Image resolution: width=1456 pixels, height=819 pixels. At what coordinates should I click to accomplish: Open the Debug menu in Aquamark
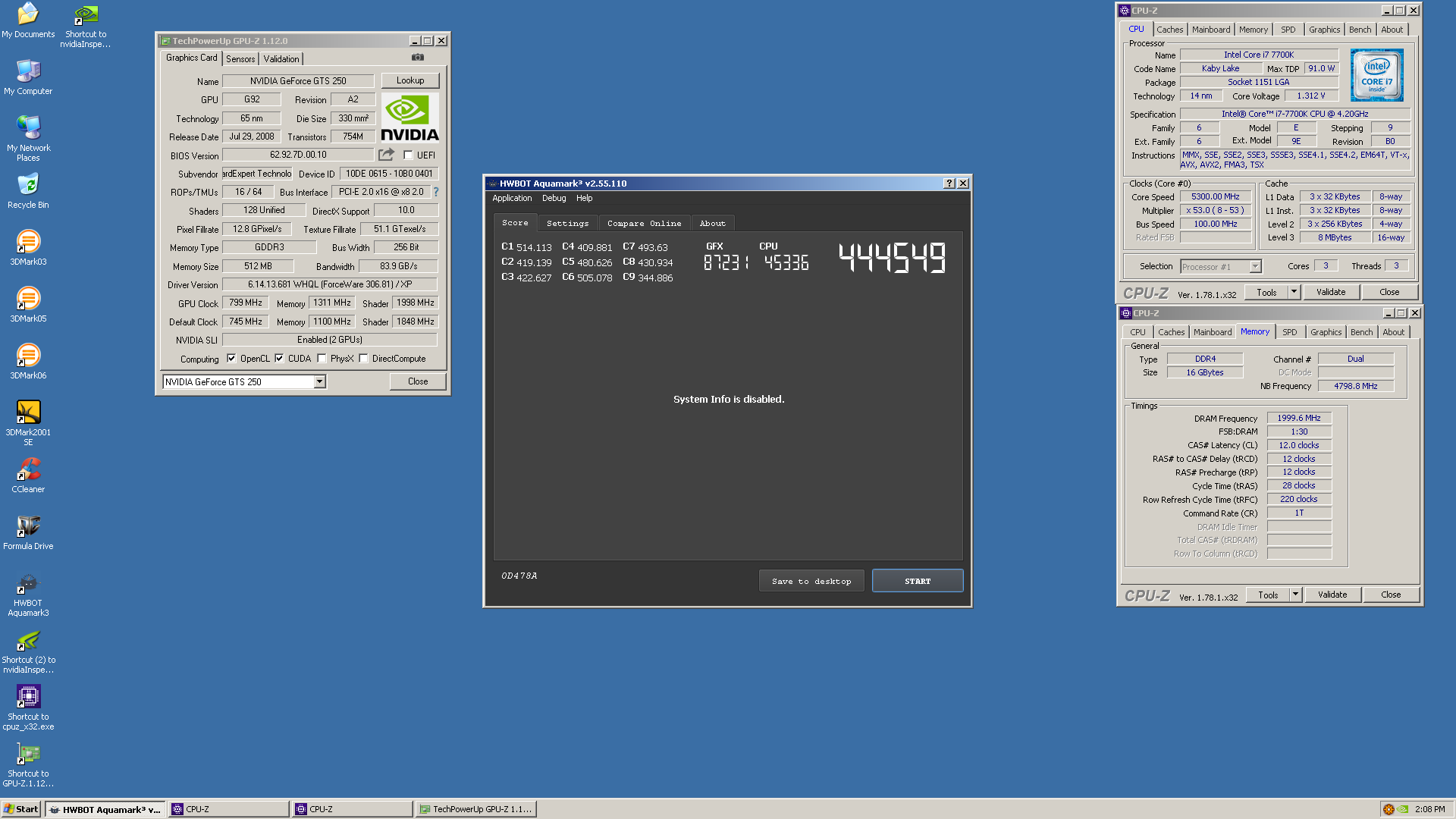(x=554, y=198)
